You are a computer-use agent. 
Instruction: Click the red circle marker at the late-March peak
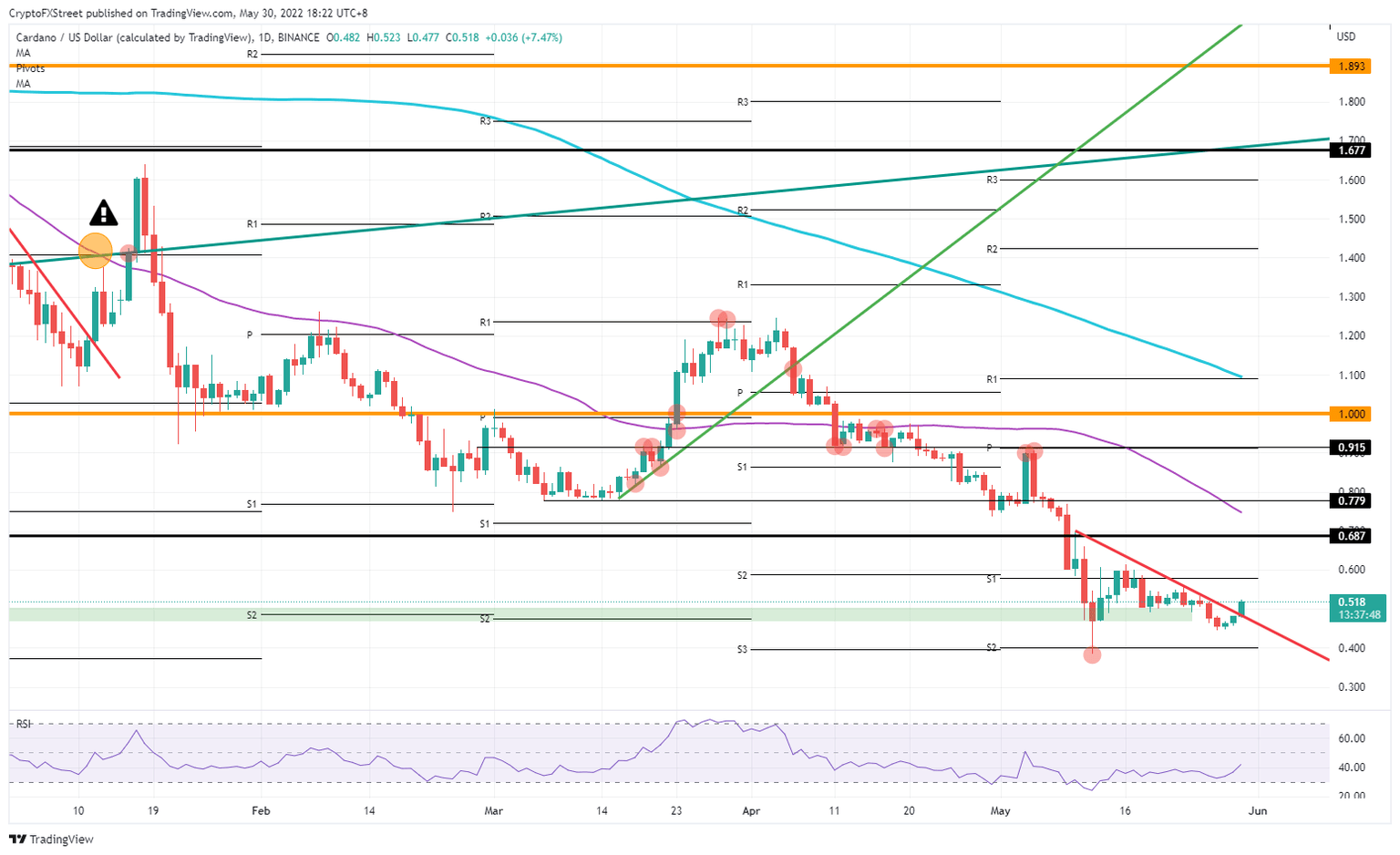[x=721, y=320]
